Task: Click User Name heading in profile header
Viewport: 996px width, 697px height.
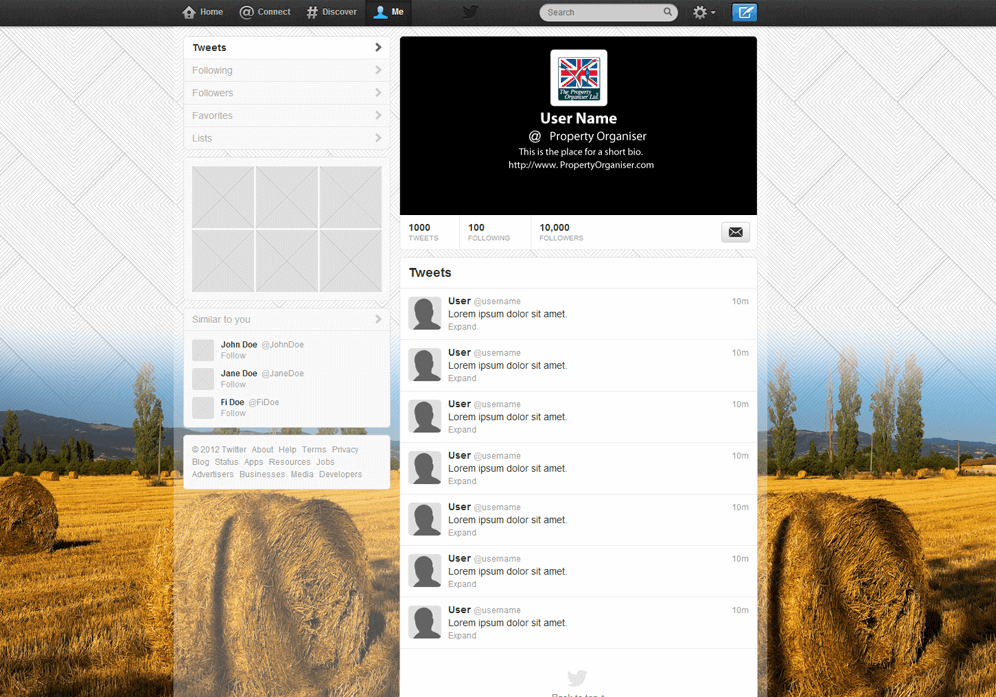Action: (x=579, y=118)
